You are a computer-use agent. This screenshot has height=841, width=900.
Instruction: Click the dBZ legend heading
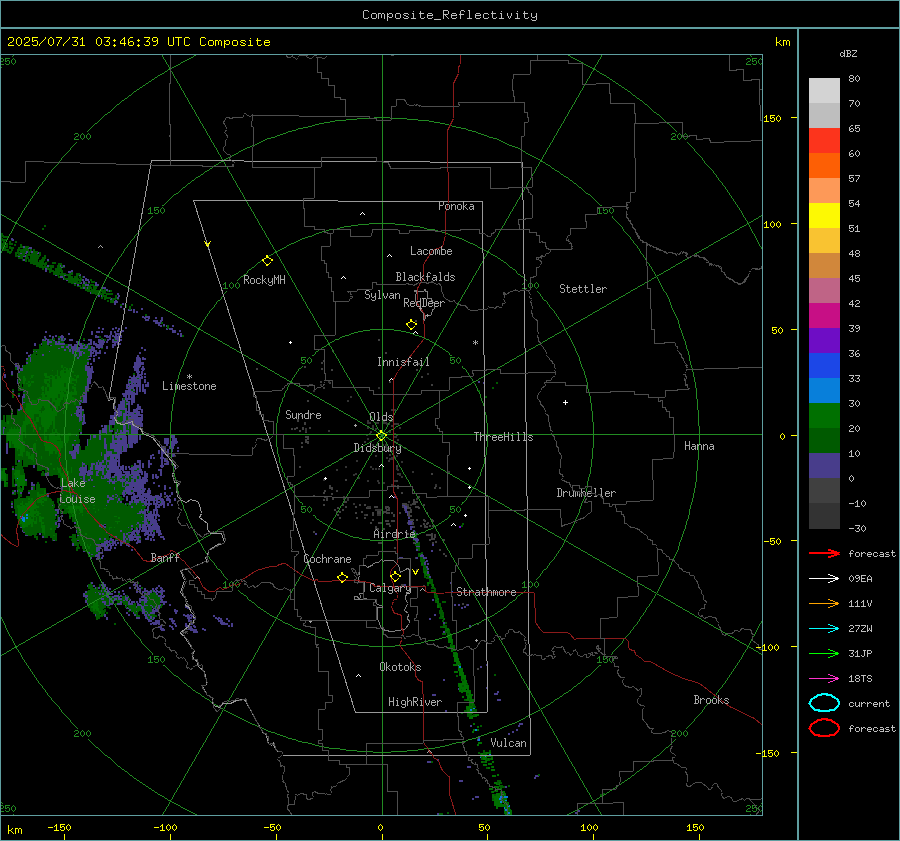click(848, 53)
